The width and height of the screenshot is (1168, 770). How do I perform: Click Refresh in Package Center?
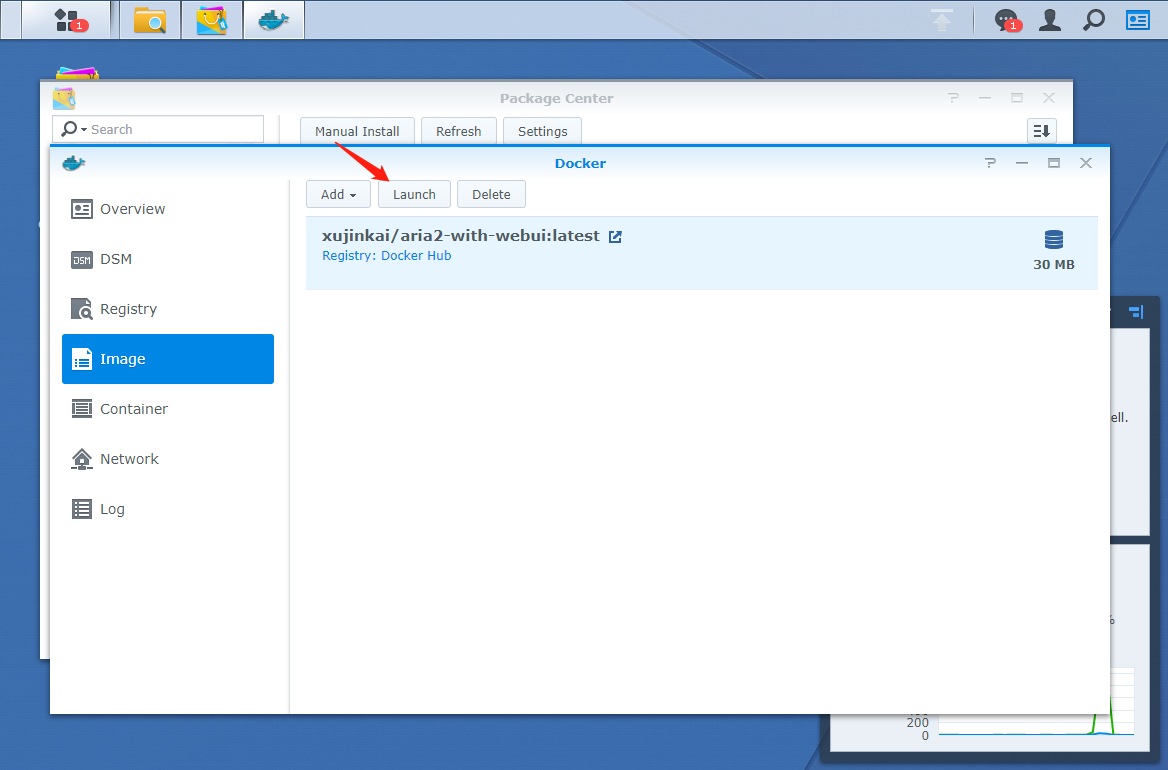click(458, 131)
